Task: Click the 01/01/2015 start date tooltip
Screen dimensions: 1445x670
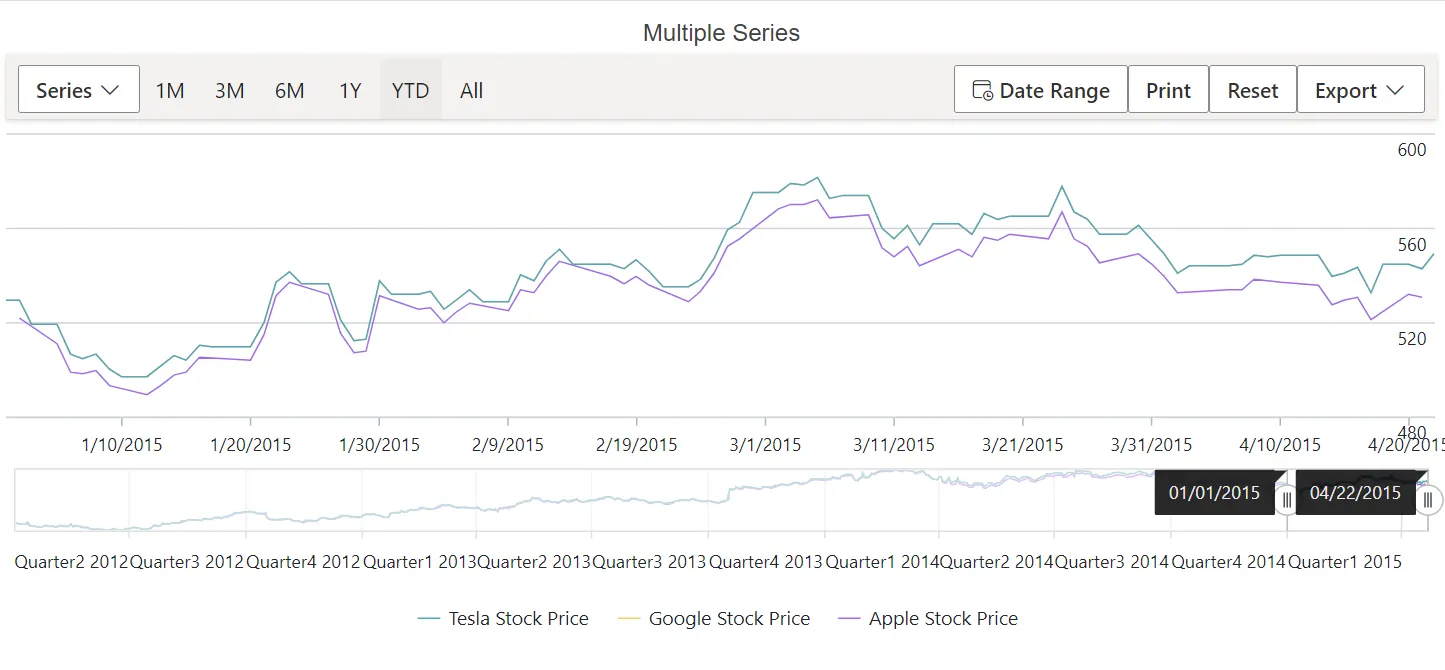Action: tap(1214, 492)
